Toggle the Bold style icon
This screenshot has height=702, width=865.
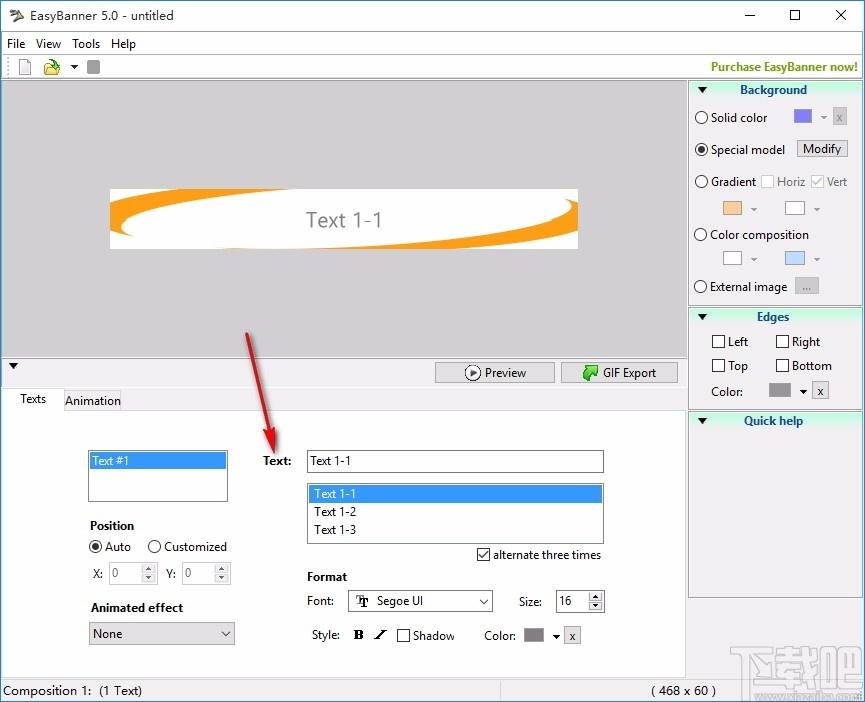pyautogui.click(x=359, y=635)
